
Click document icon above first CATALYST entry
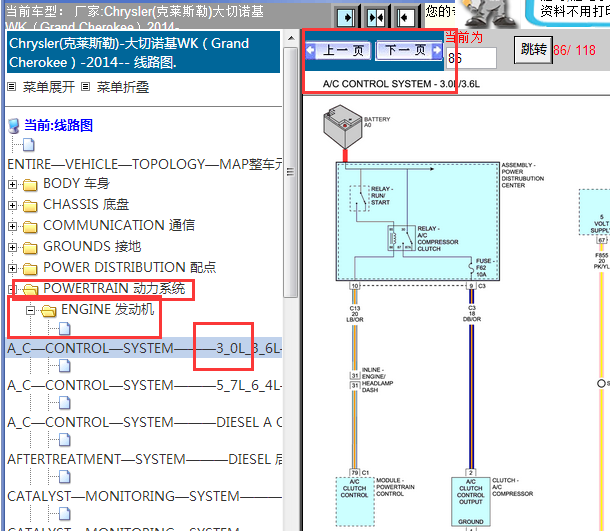coord(65,477)
